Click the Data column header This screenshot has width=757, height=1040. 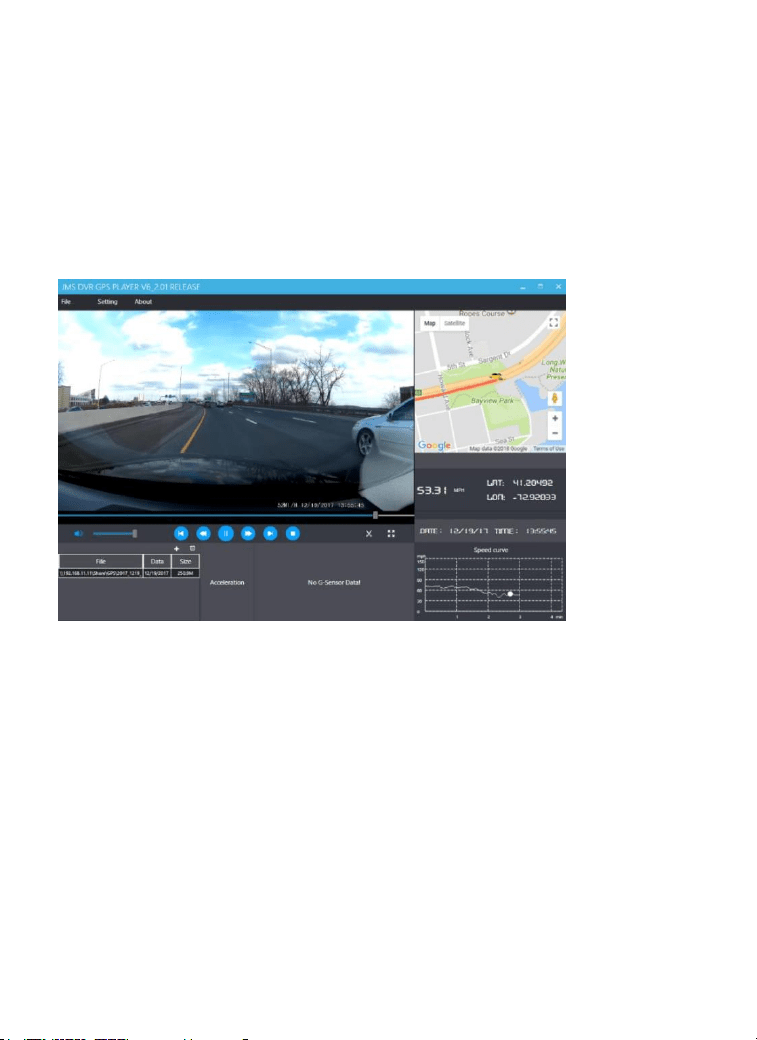[157, 561]
